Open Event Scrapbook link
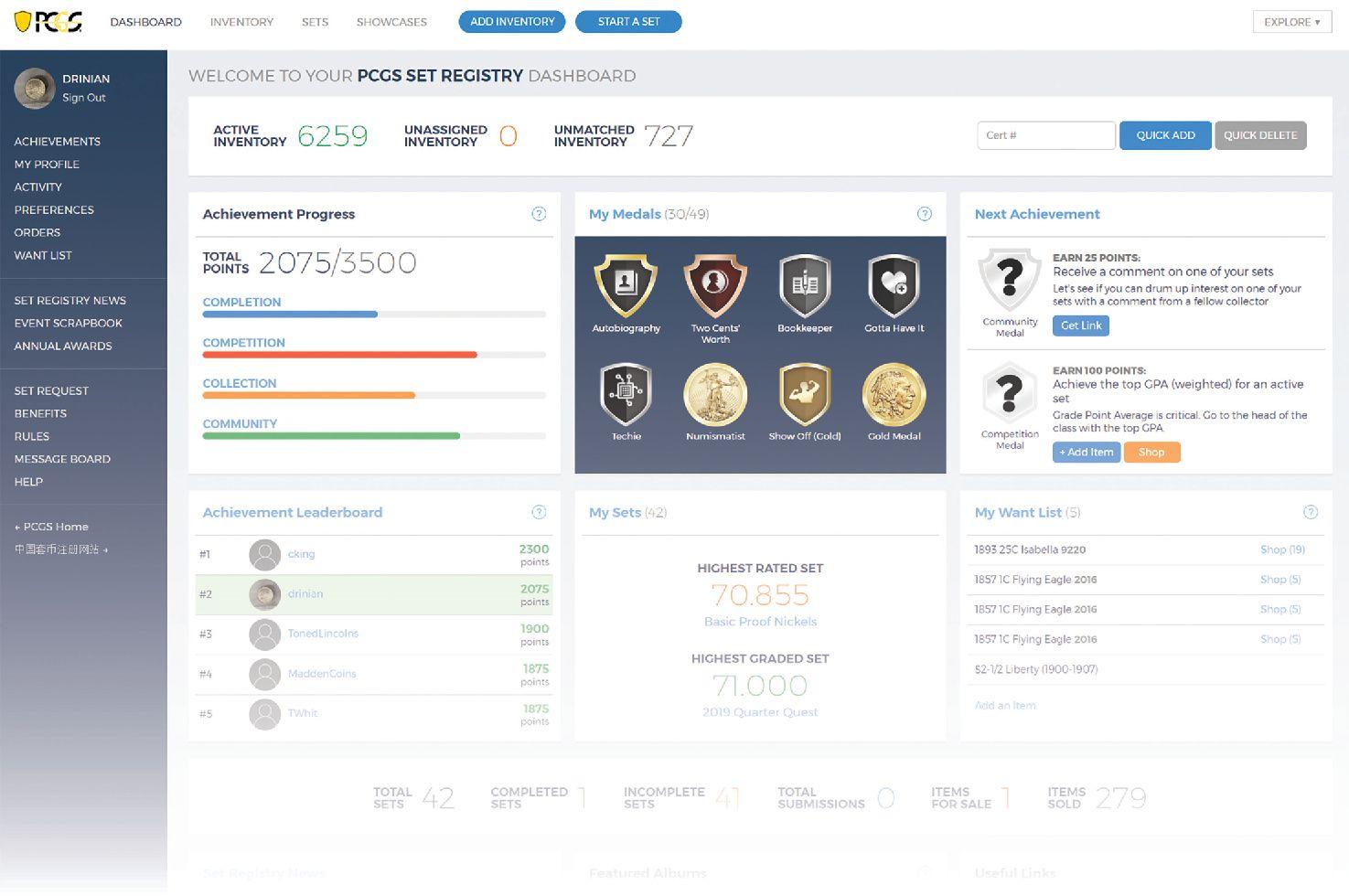The width and height of the screenshot is (1349, 896). pyautogui.click(x=69, y=324)
